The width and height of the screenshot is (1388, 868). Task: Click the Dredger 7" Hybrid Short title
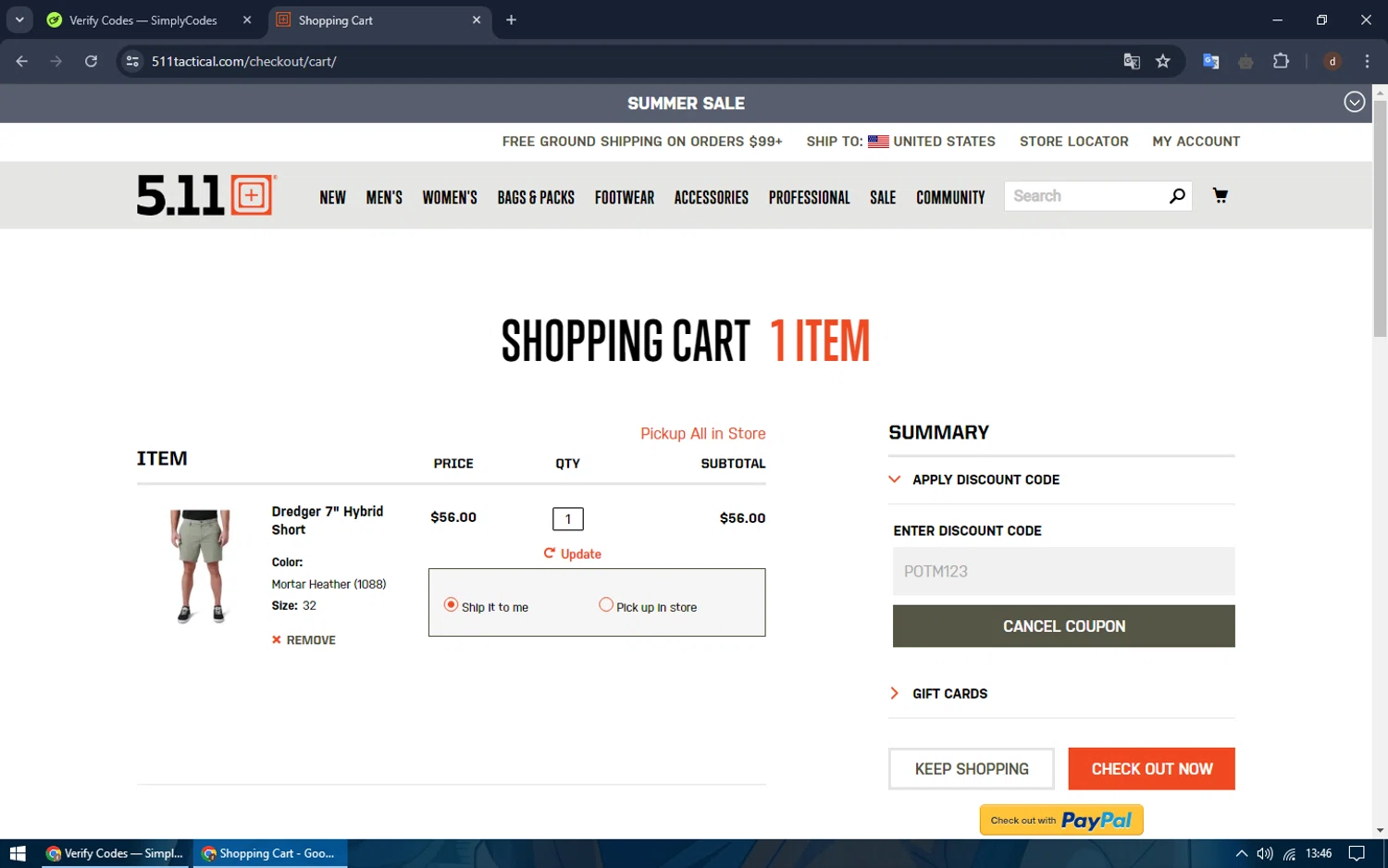[327, 520]
